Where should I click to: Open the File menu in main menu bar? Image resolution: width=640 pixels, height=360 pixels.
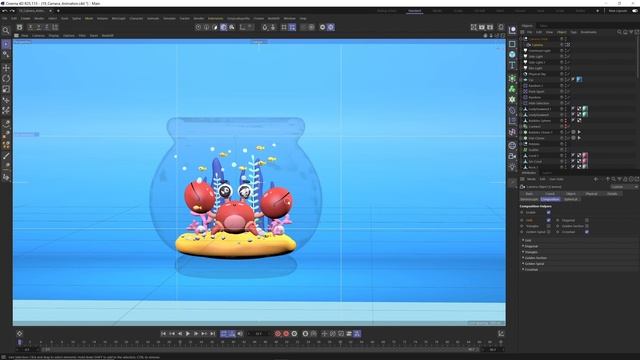4,18
